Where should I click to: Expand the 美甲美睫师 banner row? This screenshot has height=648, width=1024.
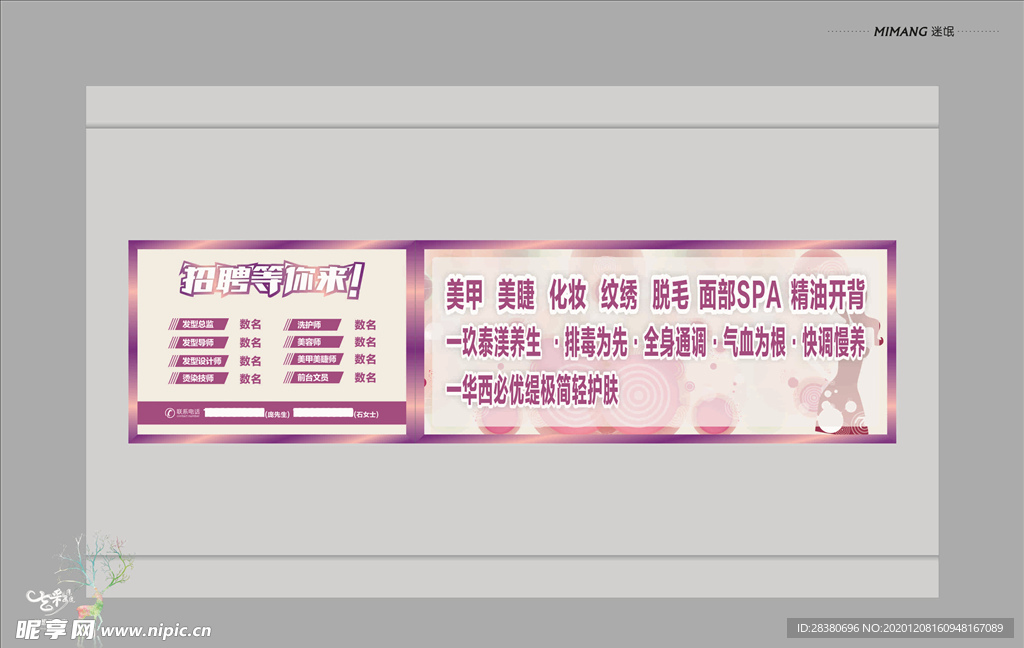coord(317,359)
